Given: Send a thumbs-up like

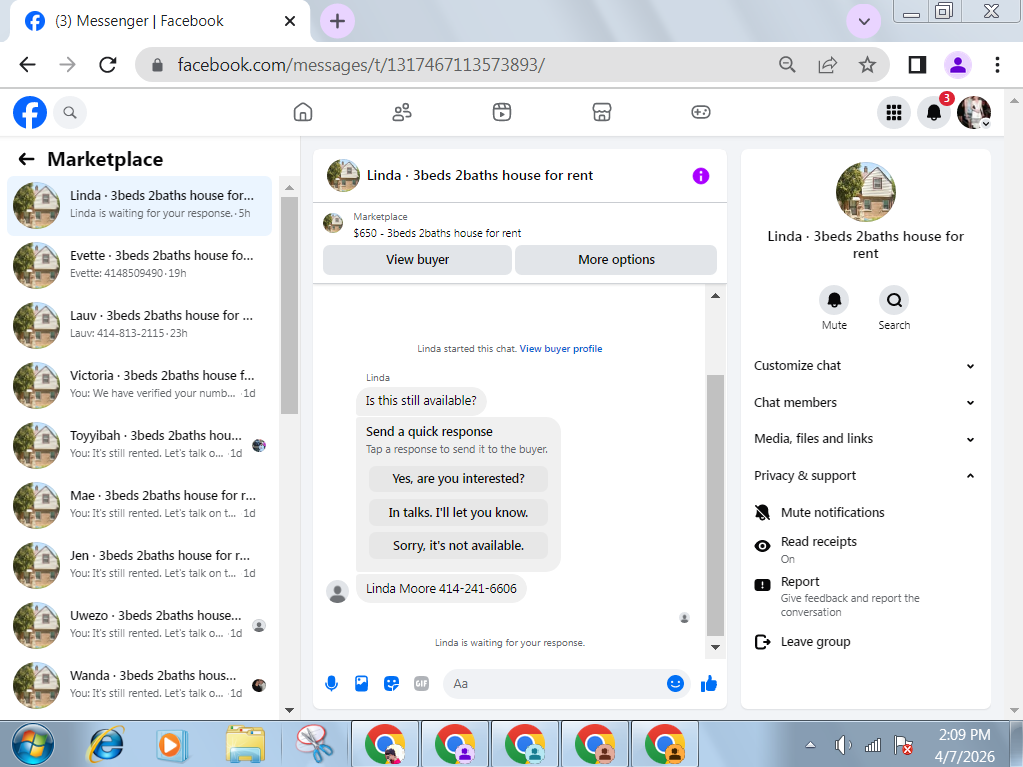Looking at the screenshot, I should point(709,684).
